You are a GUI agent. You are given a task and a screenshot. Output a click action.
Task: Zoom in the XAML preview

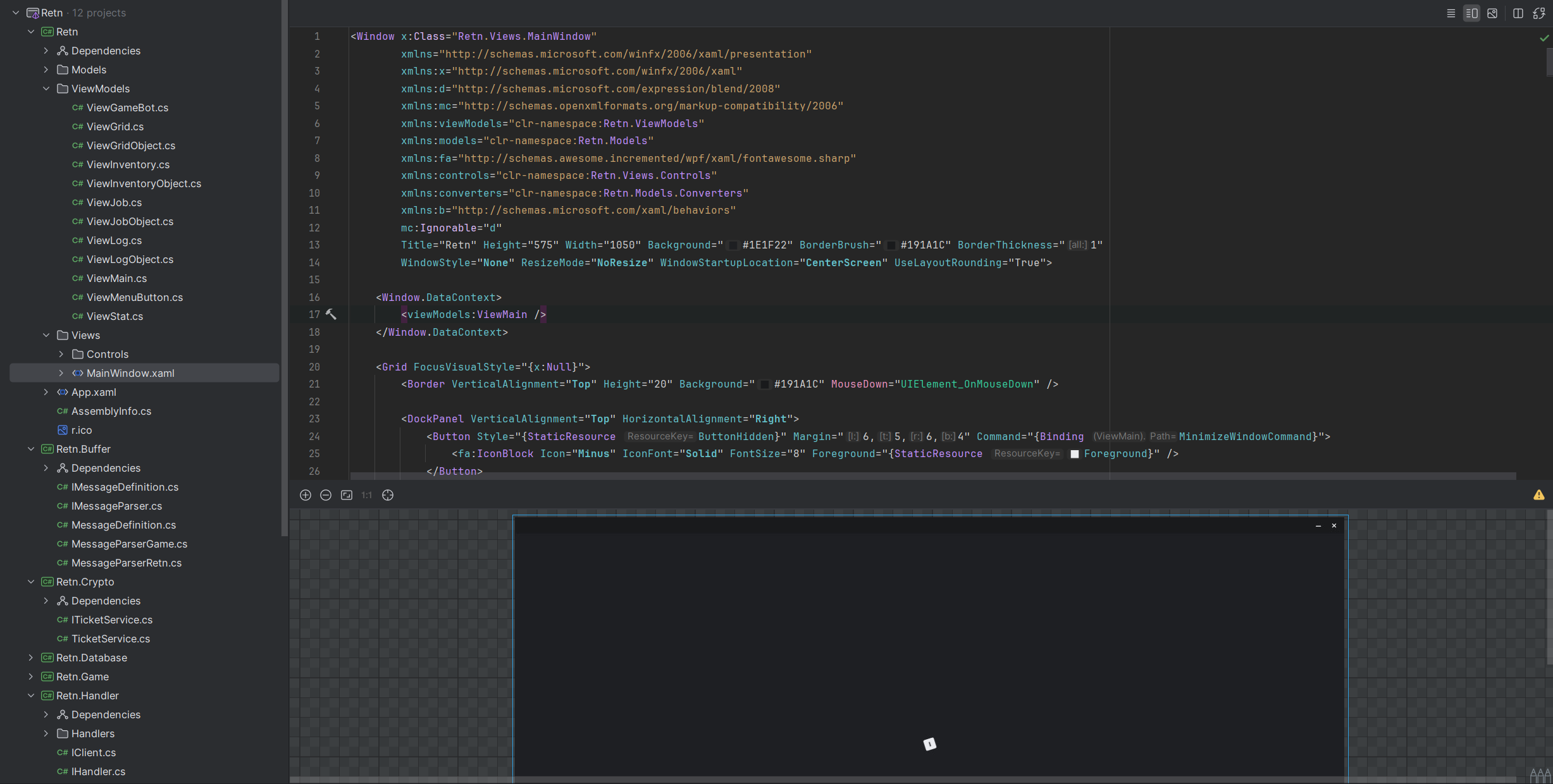coord(306,496)
